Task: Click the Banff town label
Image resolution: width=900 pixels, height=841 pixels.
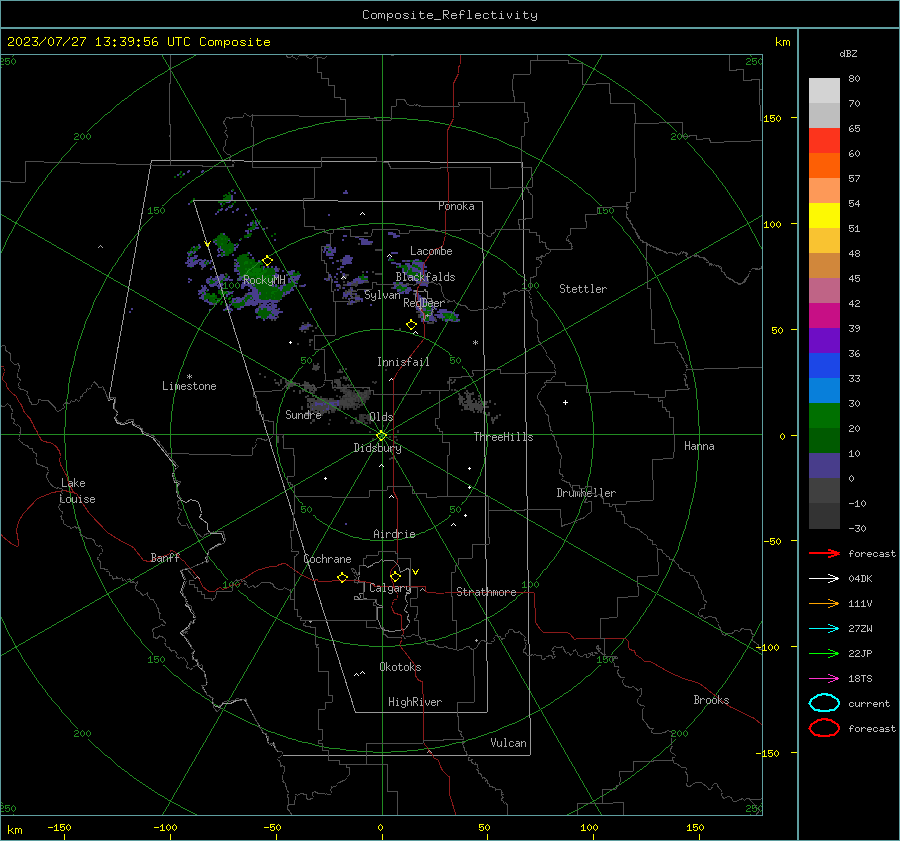Action: 165,557
